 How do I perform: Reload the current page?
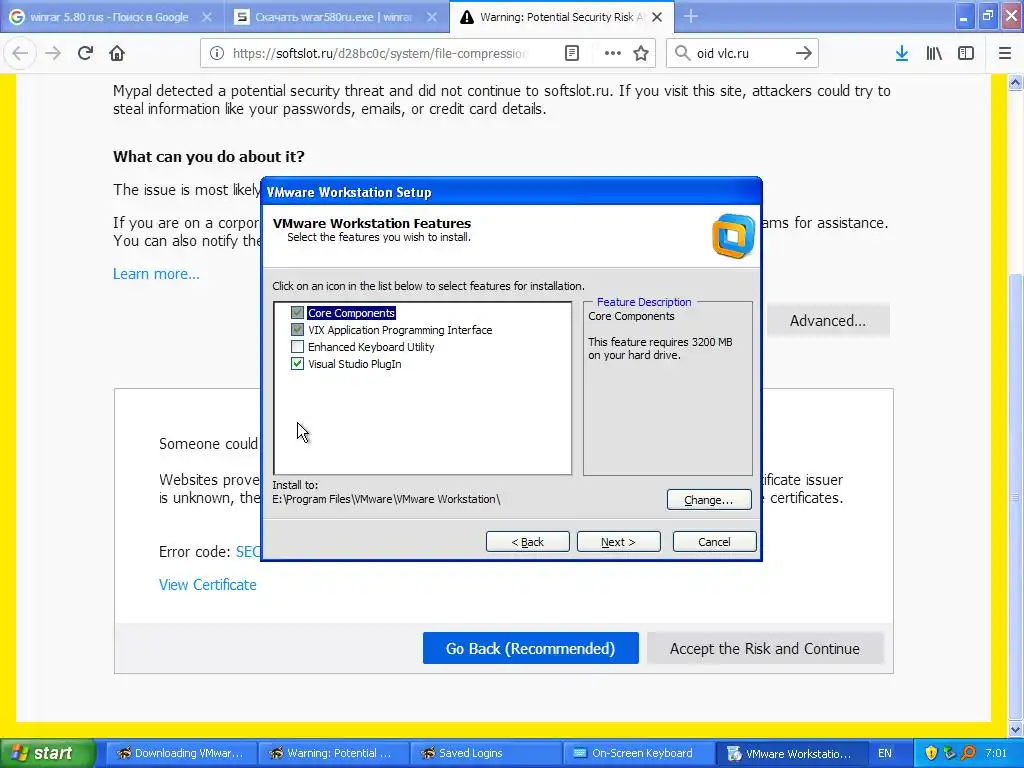pyautogui.click(x=85, y=54)
